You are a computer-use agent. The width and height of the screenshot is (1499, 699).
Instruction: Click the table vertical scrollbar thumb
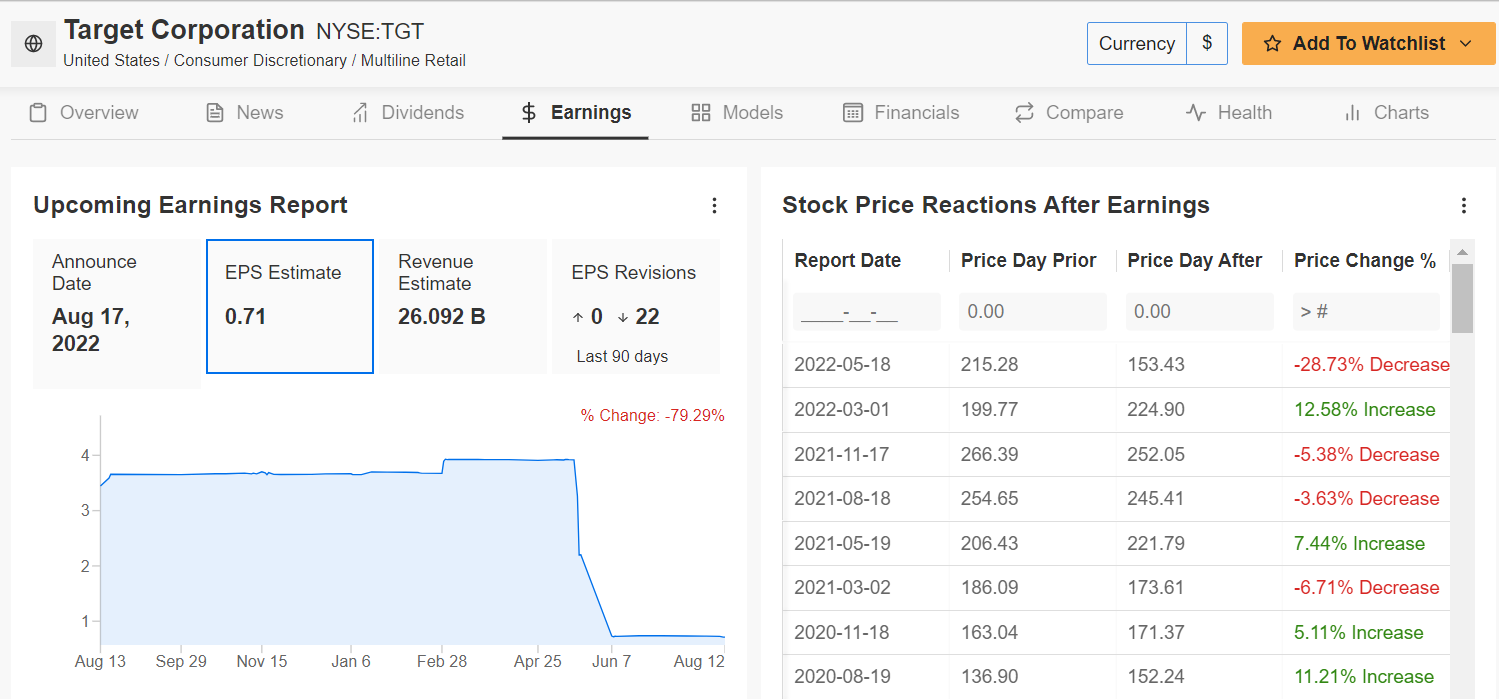point(1462,298)
